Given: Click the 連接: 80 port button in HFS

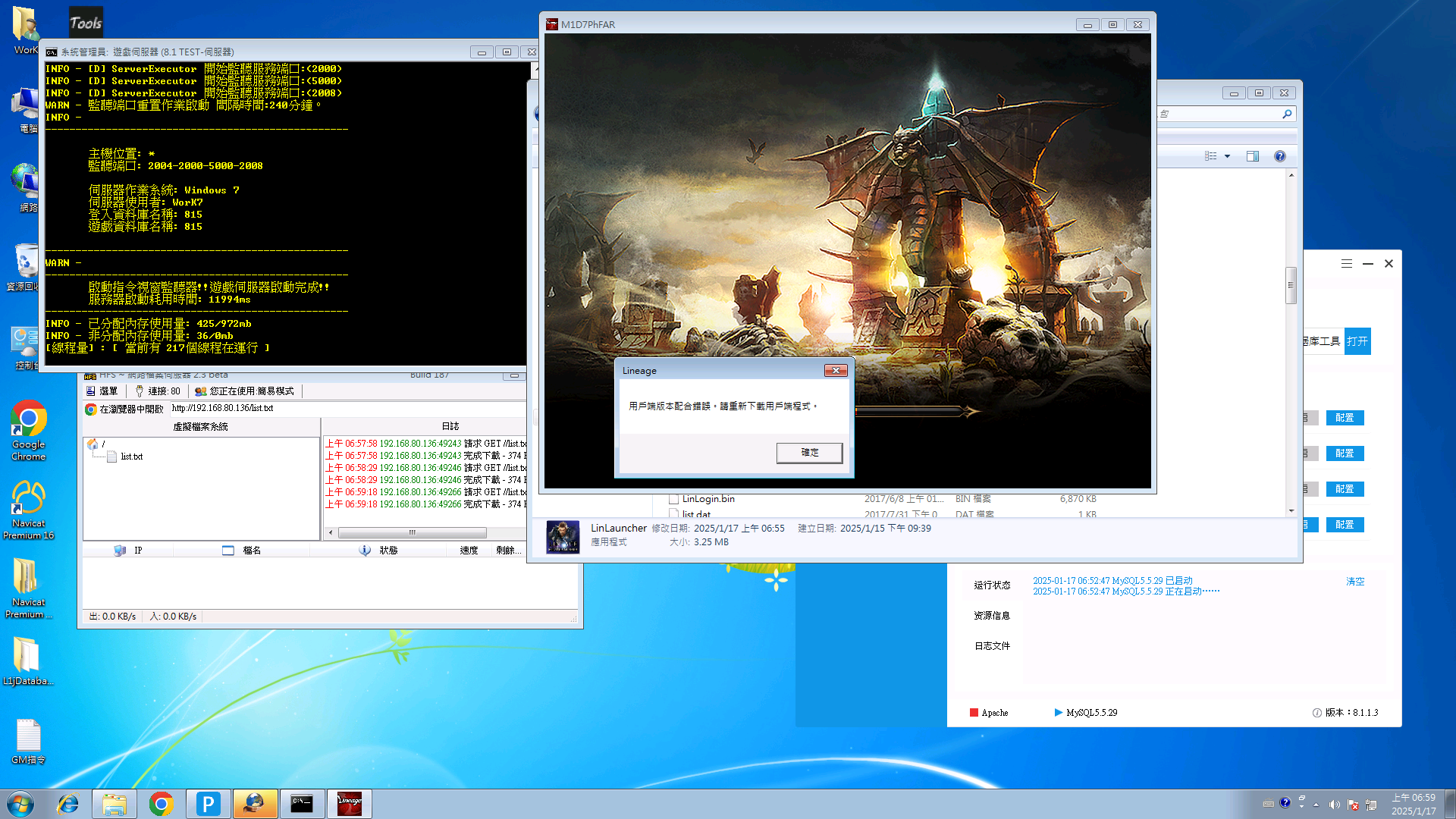Looking at the screenshot, I should [158, 391].
